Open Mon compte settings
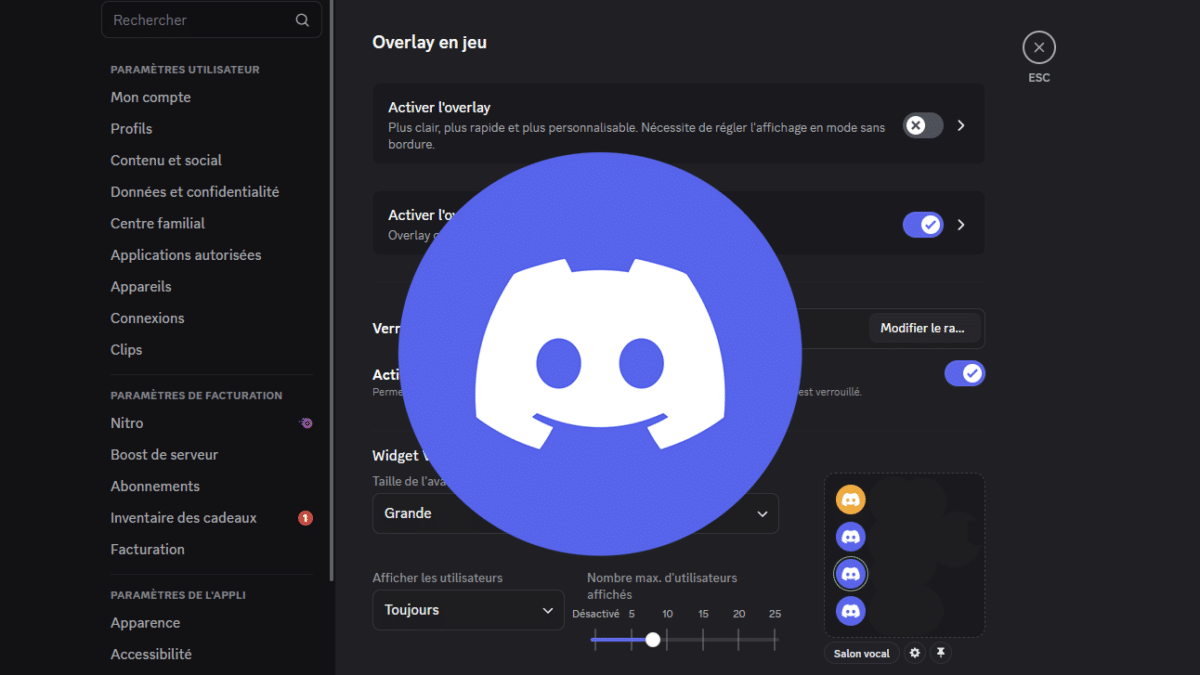 pos(151,97)
